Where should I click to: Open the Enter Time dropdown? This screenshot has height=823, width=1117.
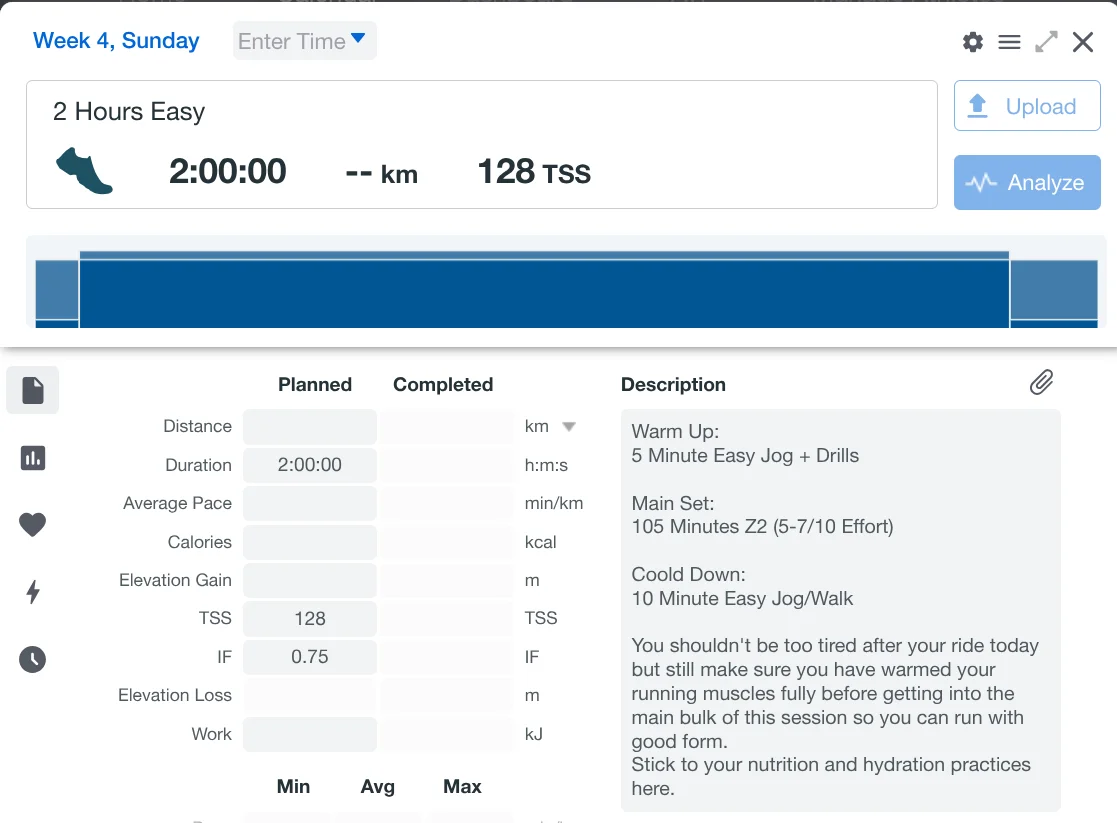point(304,41)
